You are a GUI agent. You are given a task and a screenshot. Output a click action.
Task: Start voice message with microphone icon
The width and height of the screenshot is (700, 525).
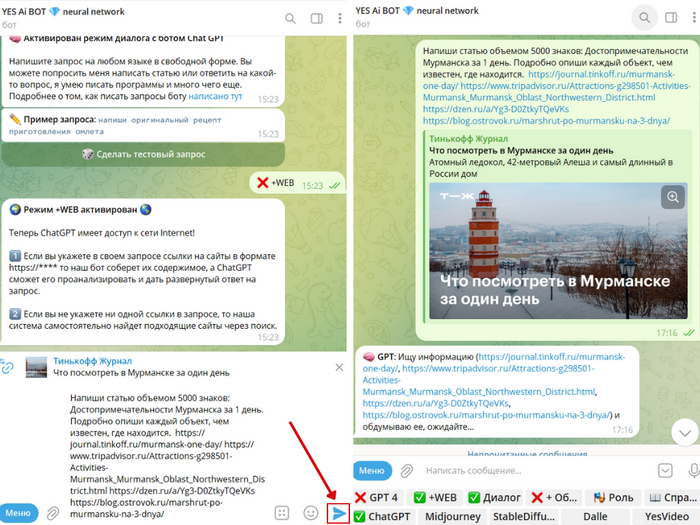coord(694,471)
